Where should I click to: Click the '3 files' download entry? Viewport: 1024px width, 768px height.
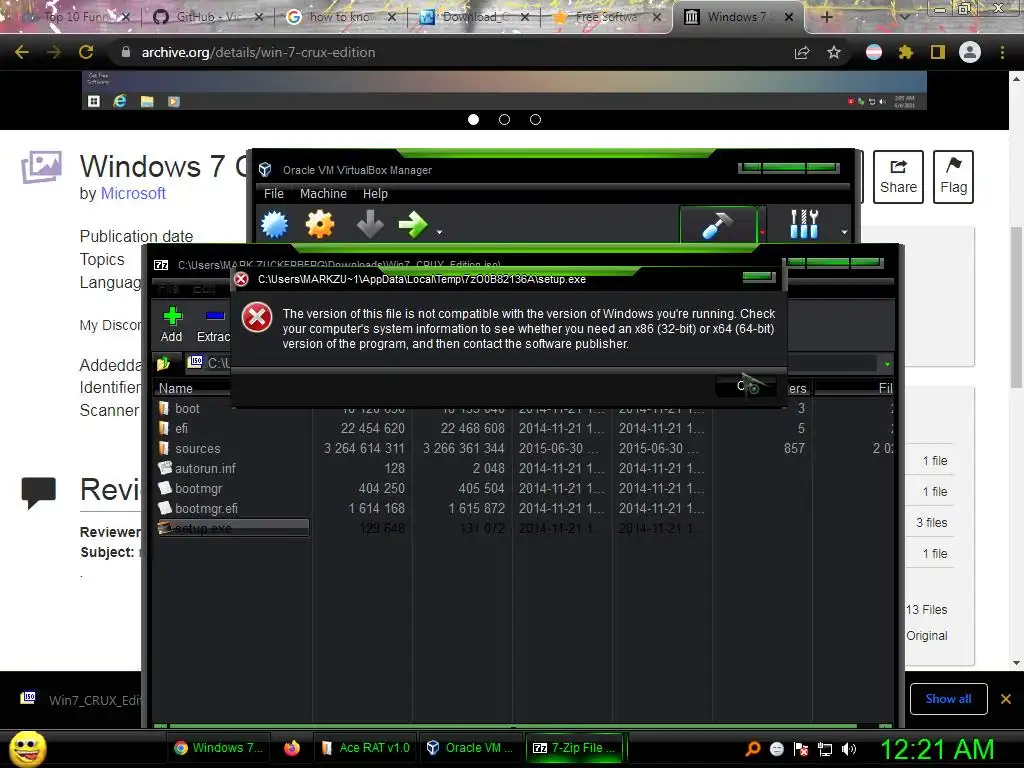(x=932, y=523)
